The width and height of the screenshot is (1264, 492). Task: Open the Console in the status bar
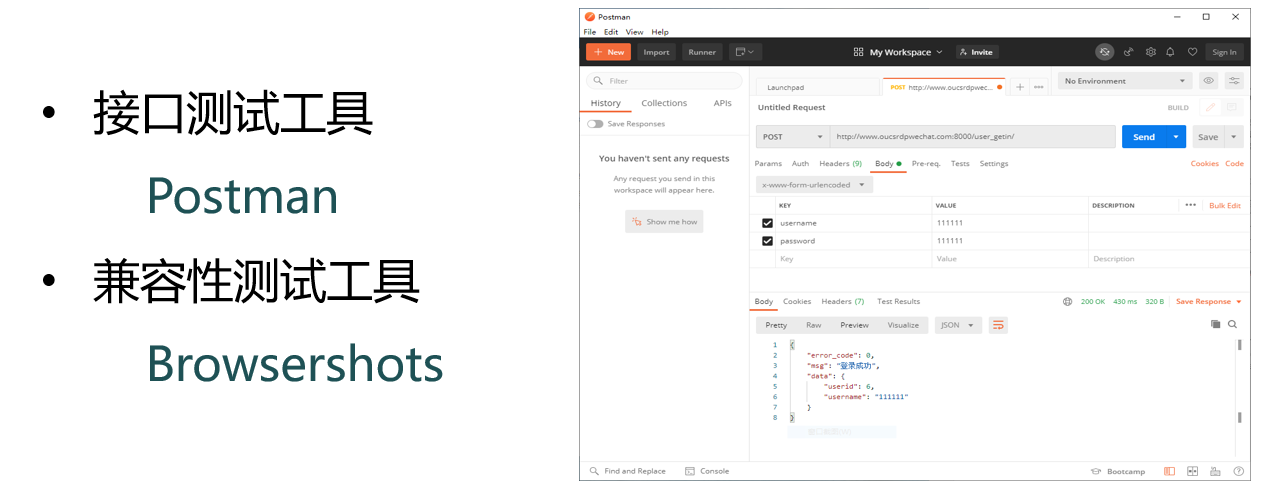coord(707,471)
